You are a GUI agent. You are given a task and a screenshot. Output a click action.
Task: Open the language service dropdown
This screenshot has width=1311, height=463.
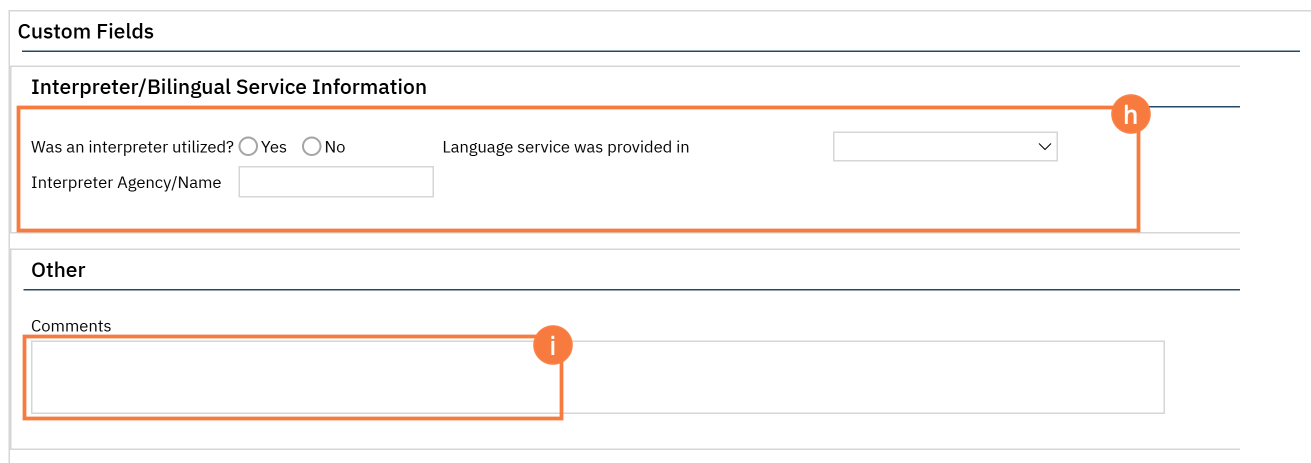pyautogui.click(x=944, y=147)
